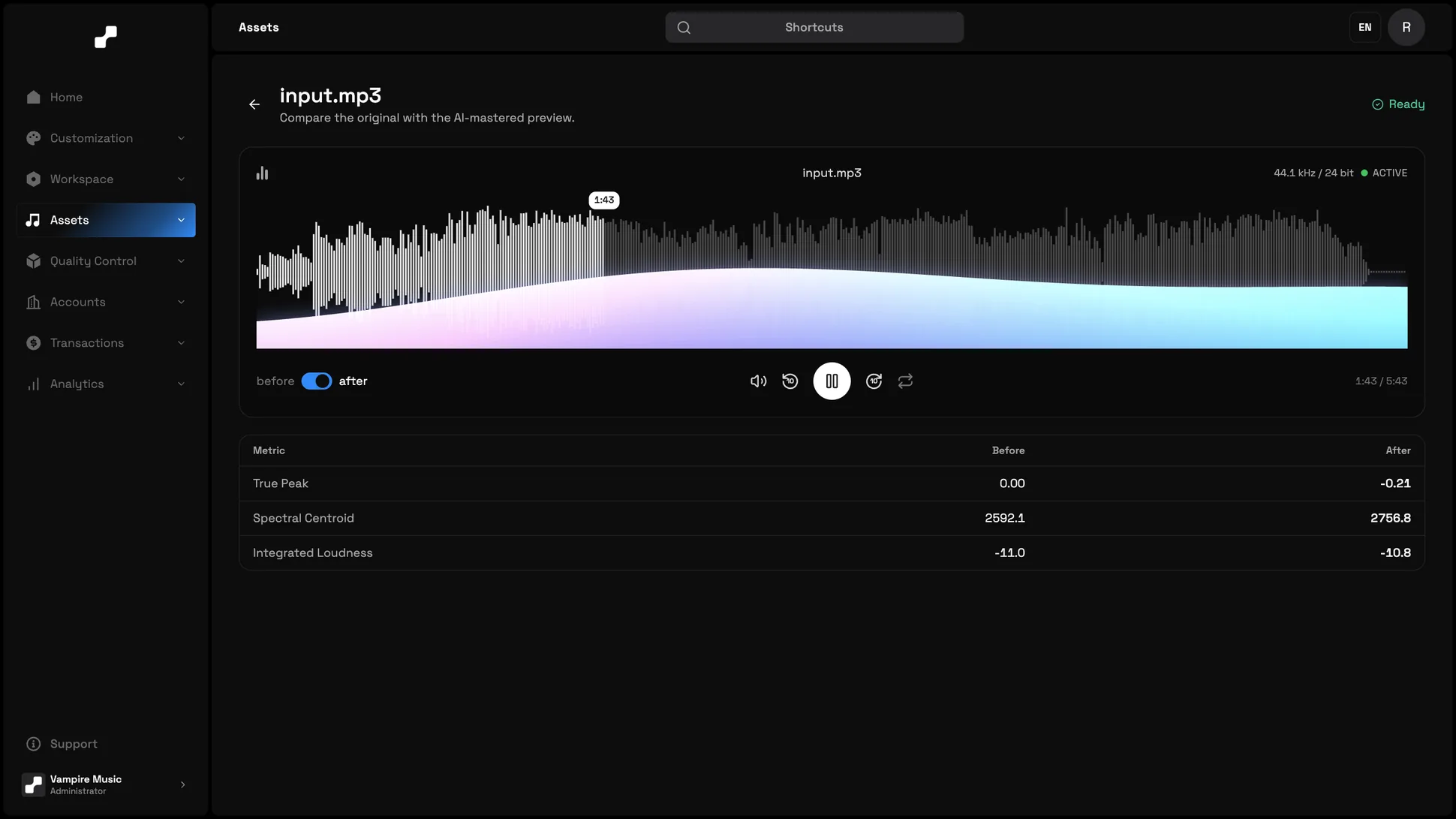Click the Customization palette icon
The height and width of the screenshot is (819, 1456).
pyautogui.click(x=33, y=138)
